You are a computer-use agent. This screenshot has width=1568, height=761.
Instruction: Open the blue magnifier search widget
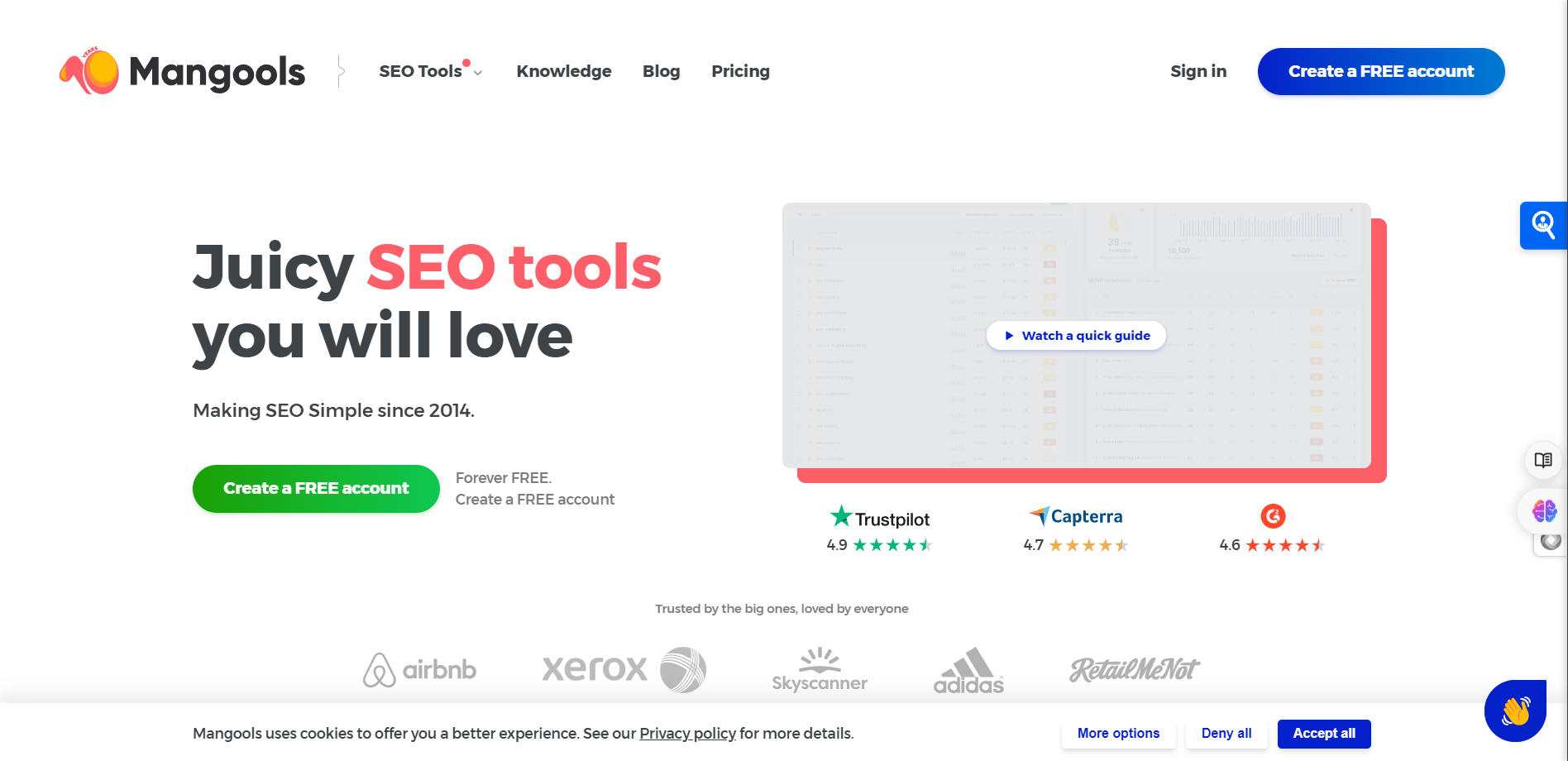pos(1543,225)
